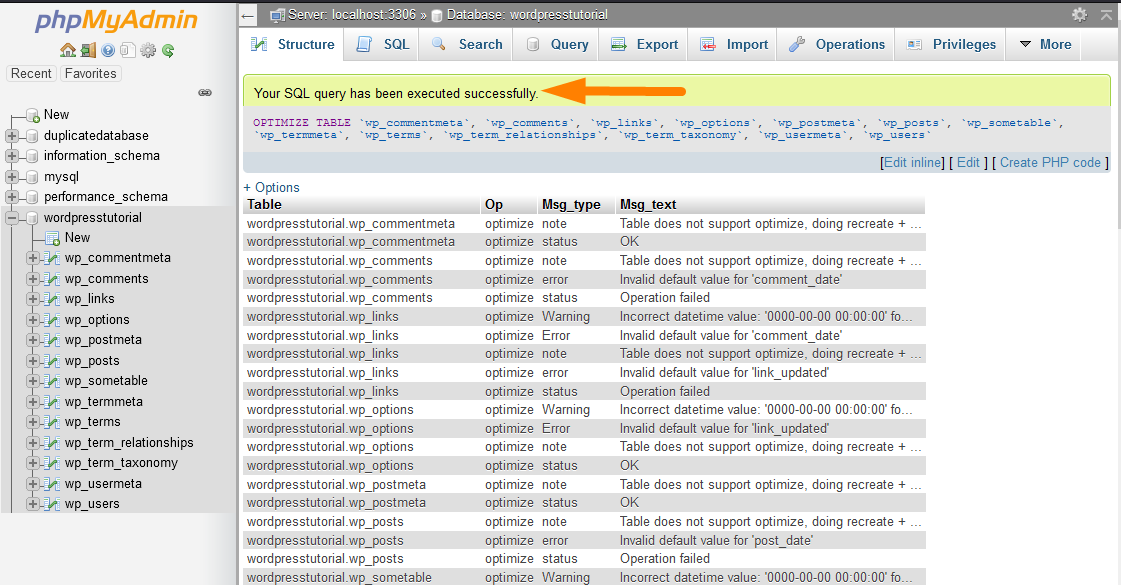Expand the wp_links table node
1121x585 pixels.
pos(32,299)
